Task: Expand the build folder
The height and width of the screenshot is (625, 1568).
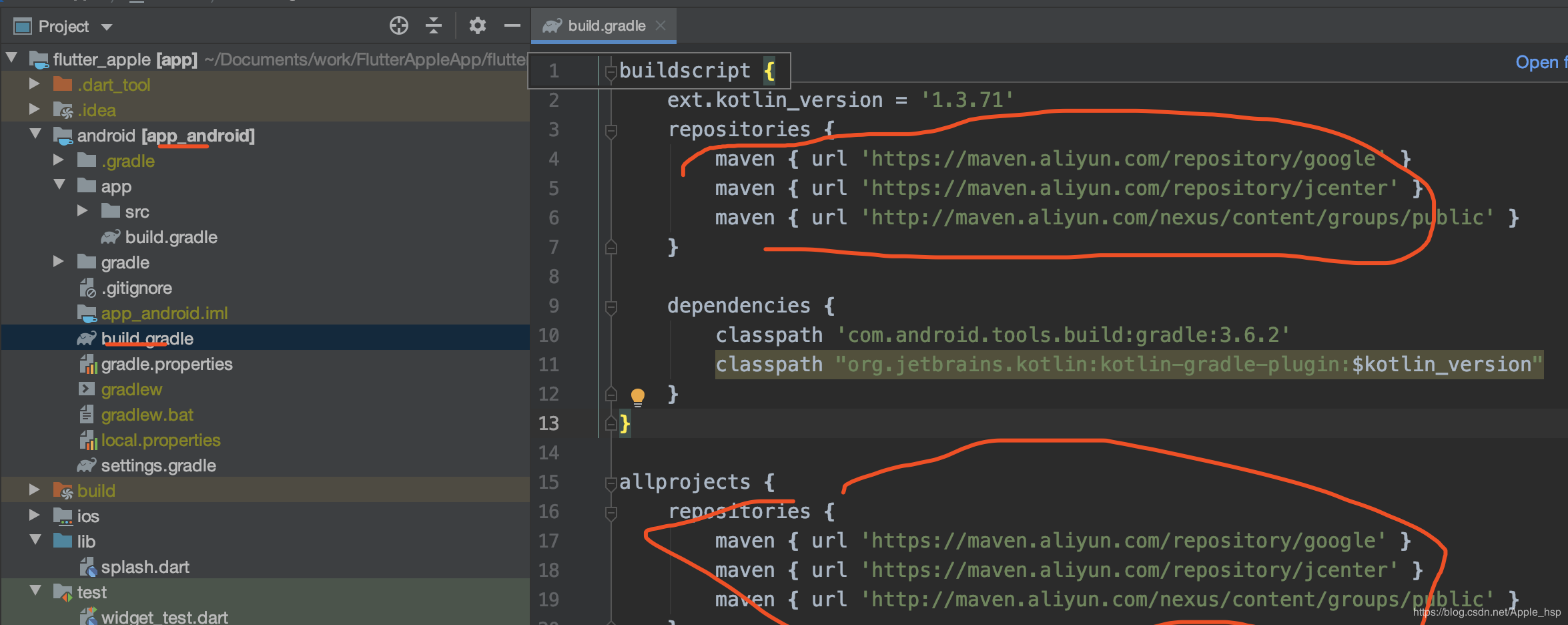Action: tap(35, 490)
